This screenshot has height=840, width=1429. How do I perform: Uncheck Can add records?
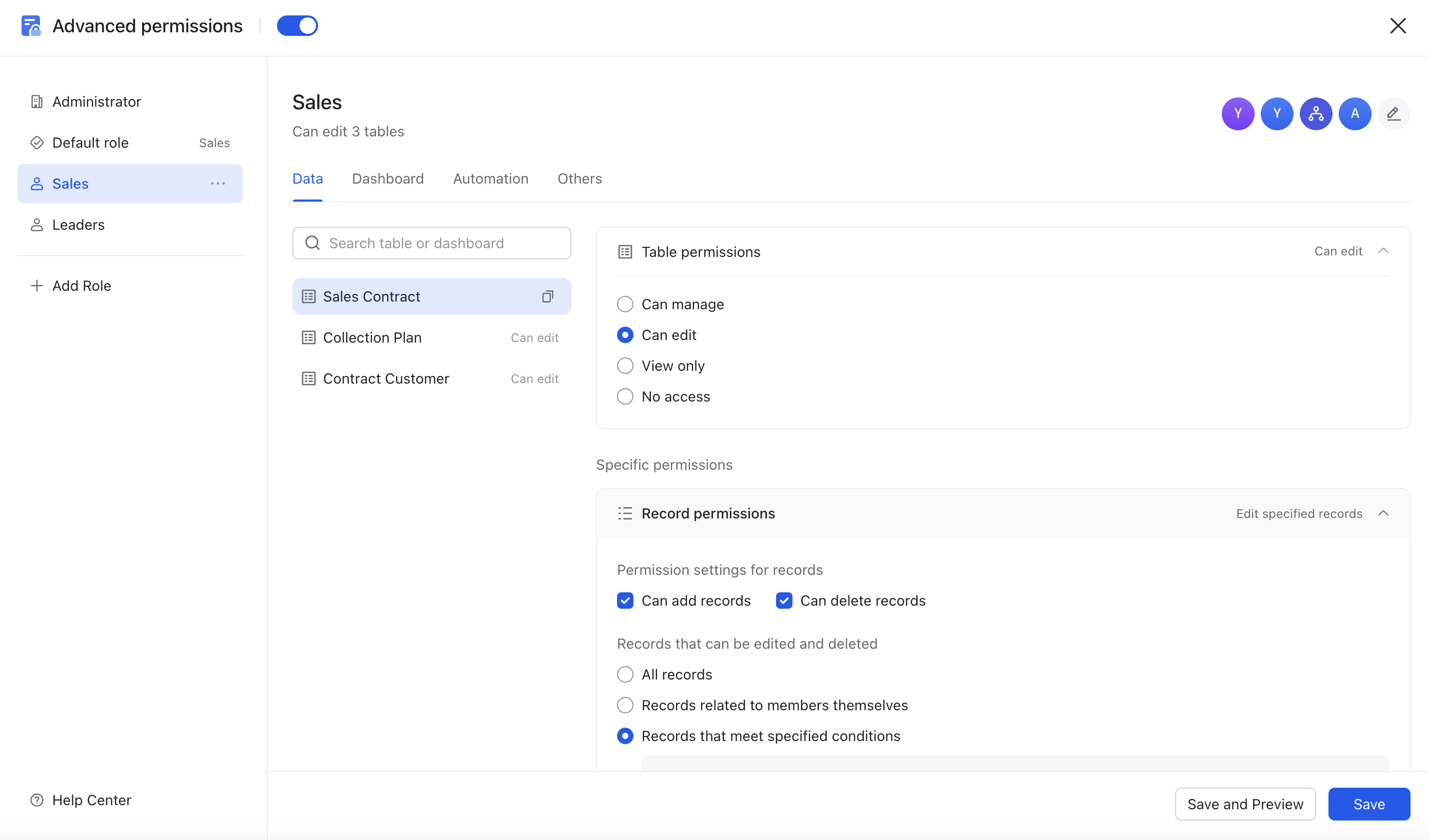tap(625, 600)
